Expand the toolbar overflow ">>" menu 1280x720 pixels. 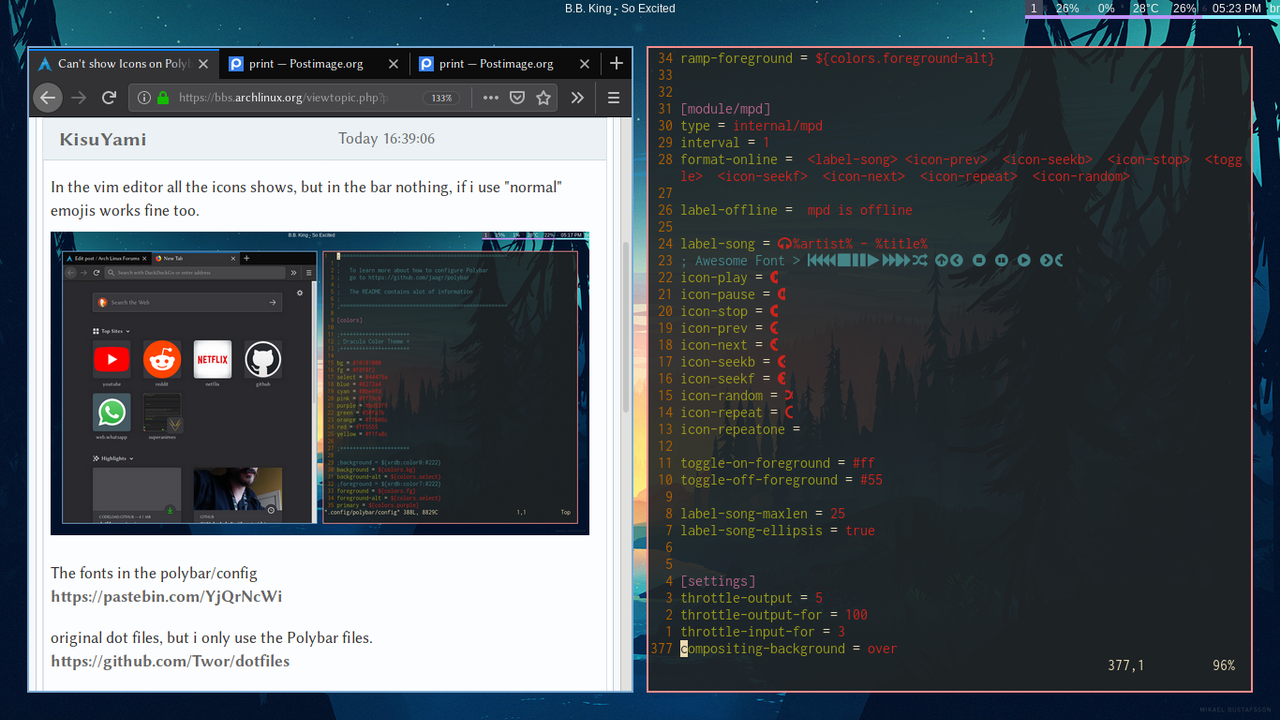pos(577,97)
